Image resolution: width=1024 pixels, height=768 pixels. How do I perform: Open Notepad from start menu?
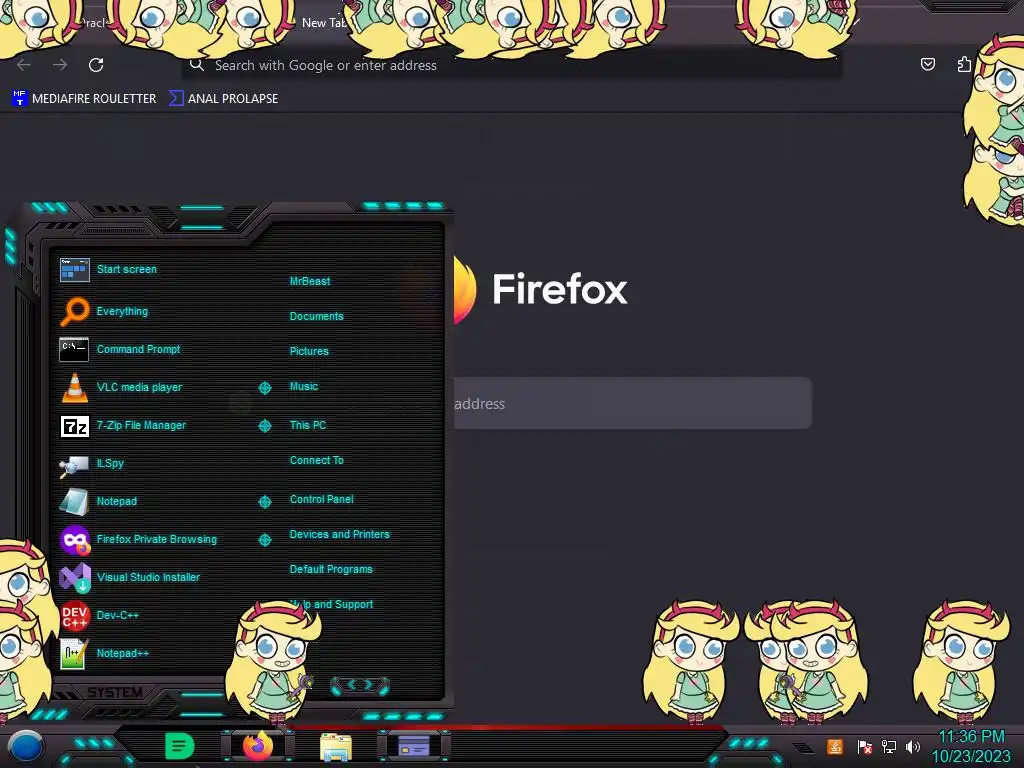click(98, 502)
